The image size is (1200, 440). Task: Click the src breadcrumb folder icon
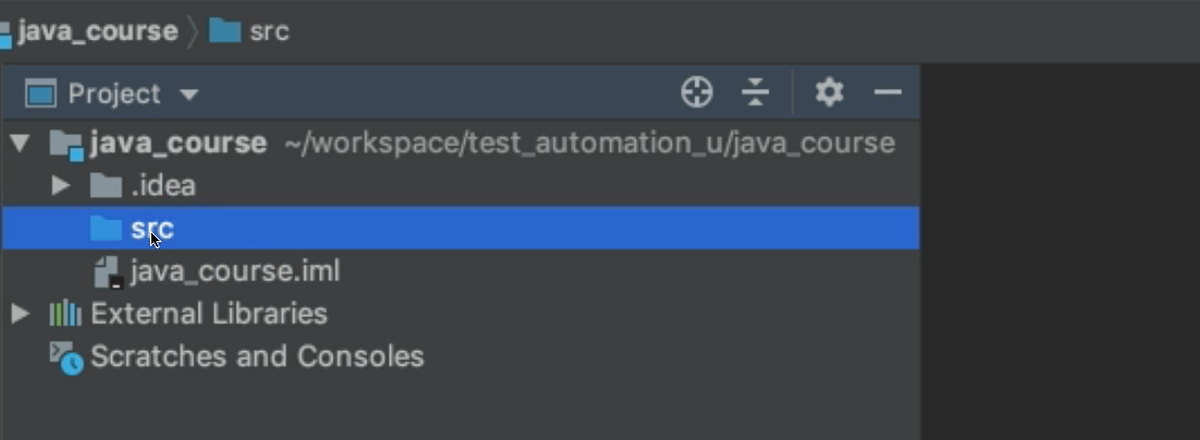click(225, 31)
